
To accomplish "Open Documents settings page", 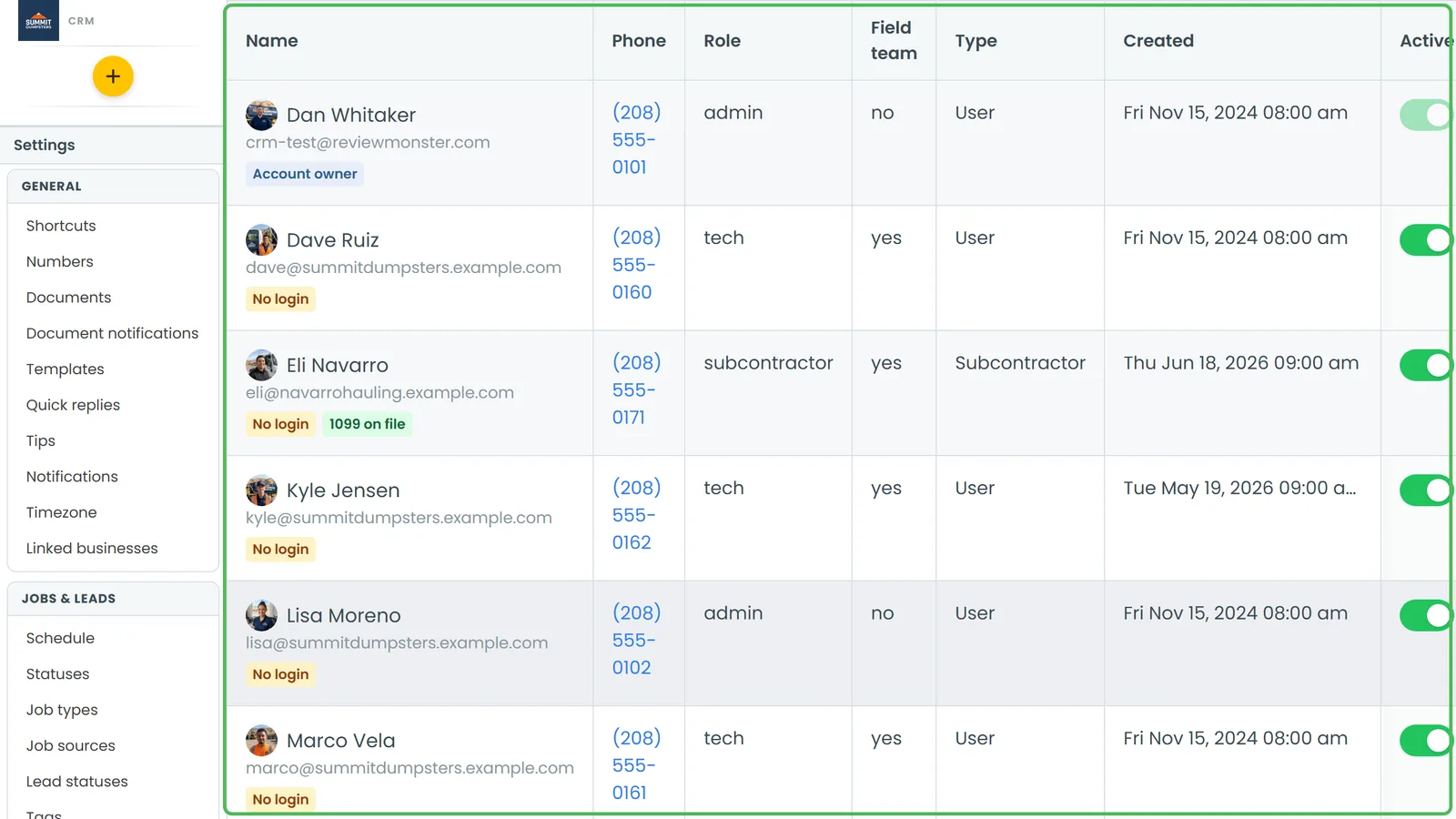I will click(69, 298).
